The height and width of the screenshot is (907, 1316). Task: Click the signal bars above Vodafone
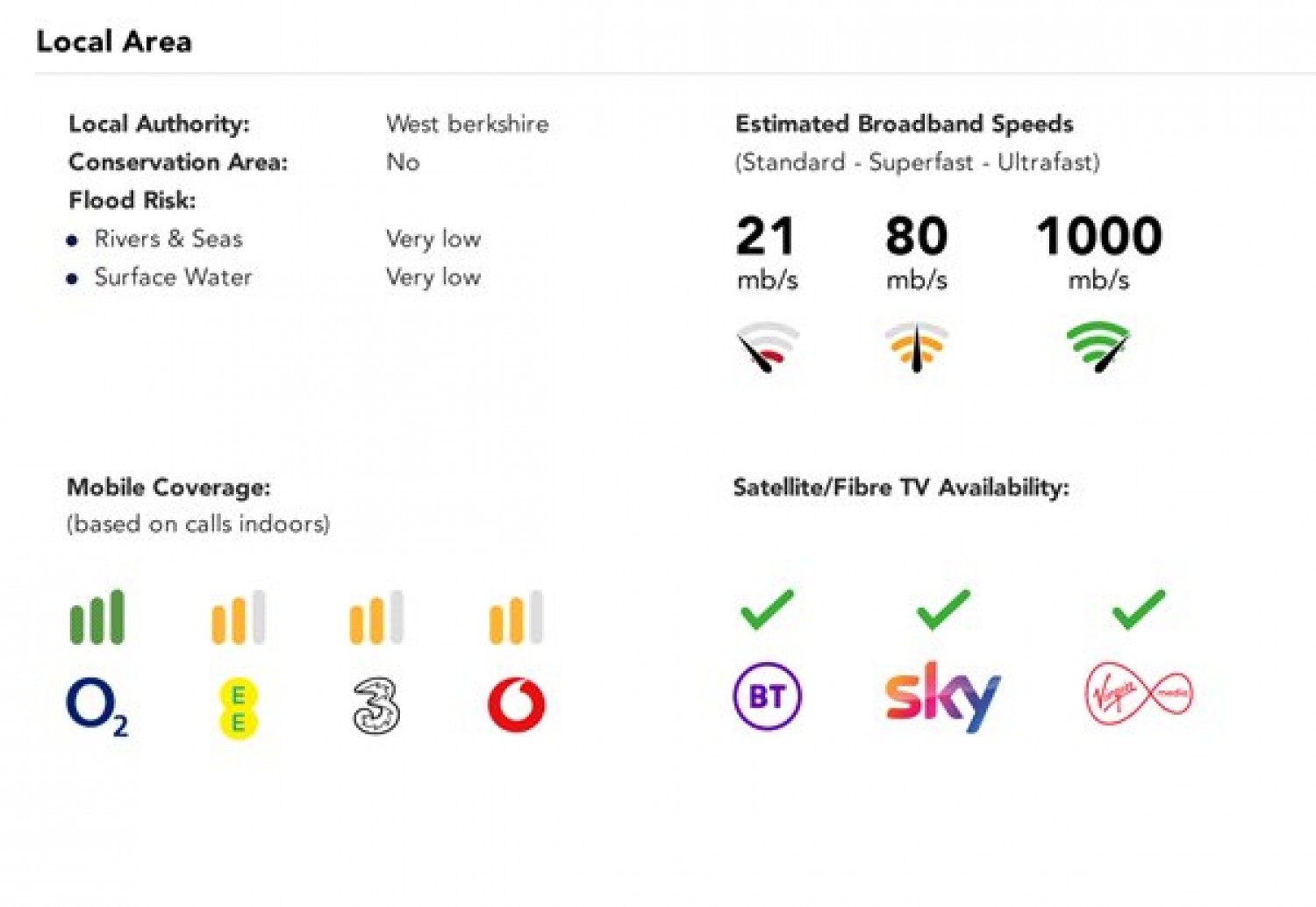[517, 618]
